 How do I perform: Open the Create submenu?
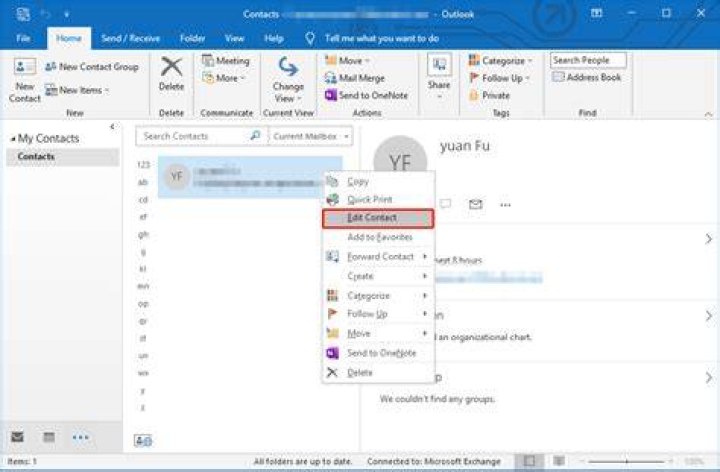tap(378, 276)
